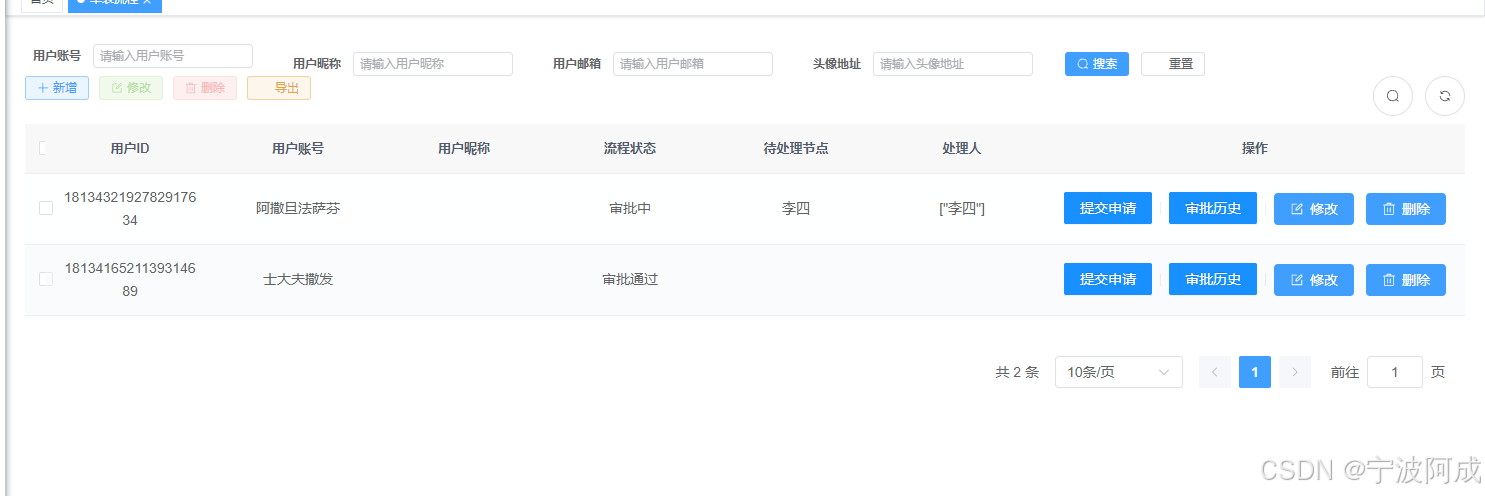Click 修改 edit in the 阿撒旦法萨芬 row
The width and height of the screenshot is (1485, 496).
(x=1314, y=209)
